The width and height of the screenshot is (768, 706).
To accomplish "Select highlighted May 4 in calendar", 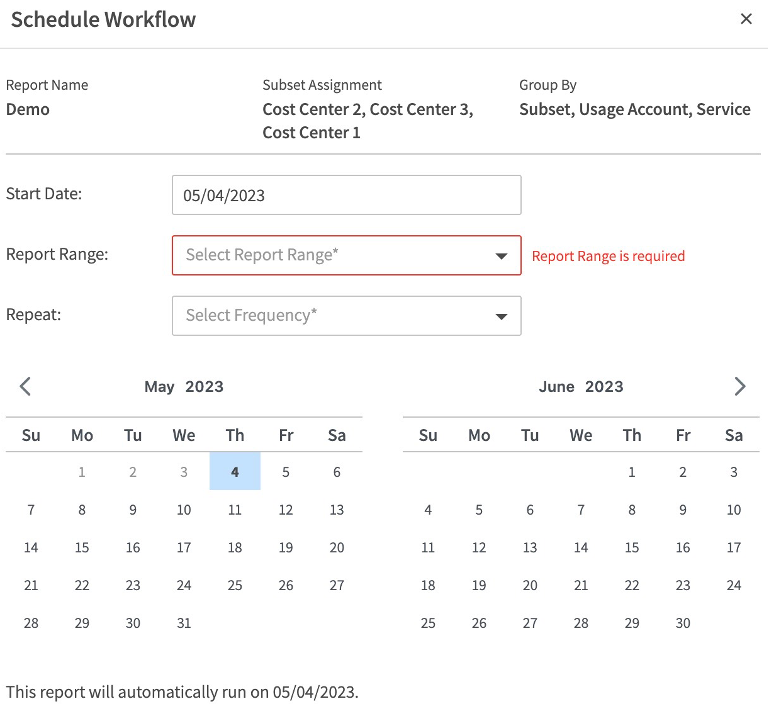I will point(235,472).
